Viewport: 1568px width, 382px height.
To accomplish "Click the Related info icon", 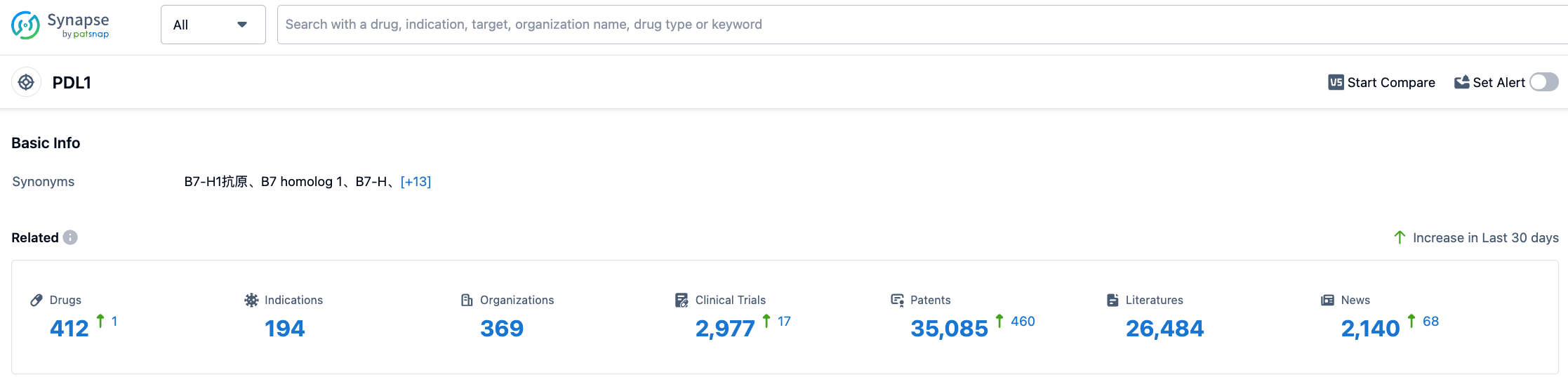I will coord(70,237).
